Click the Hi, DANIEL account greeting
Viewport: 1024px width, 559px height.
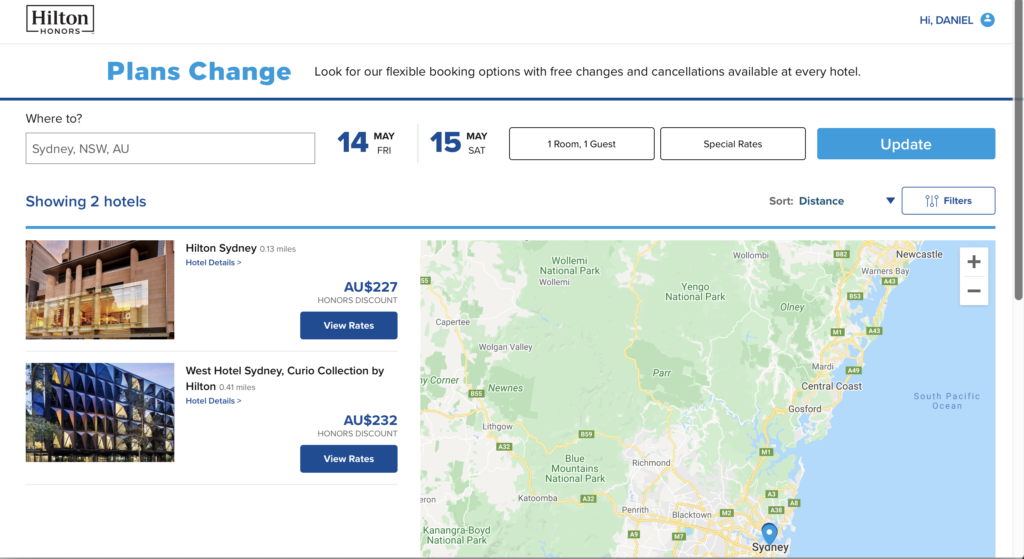946,20
